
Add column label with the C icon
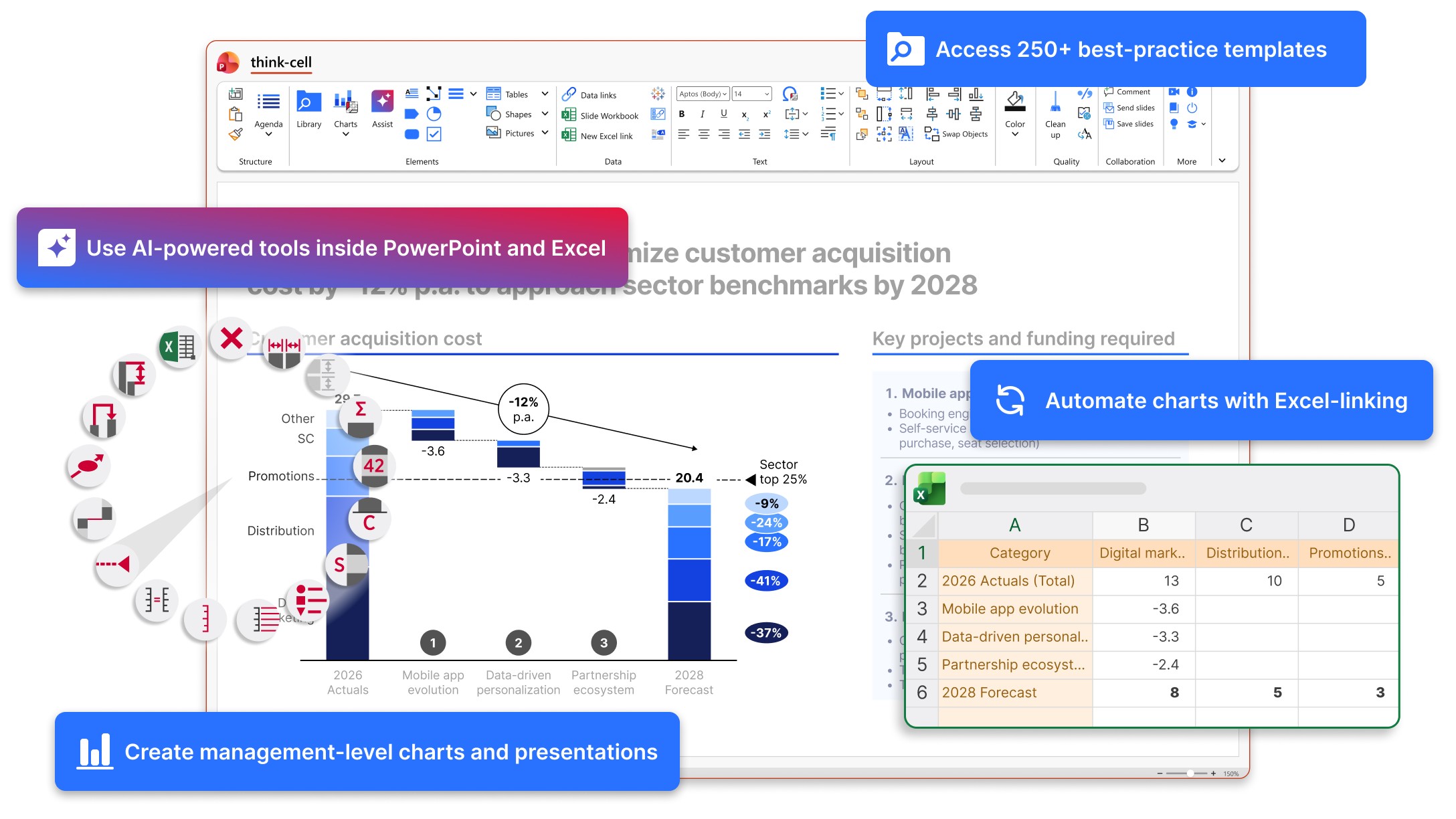click(x=369, y=519)
